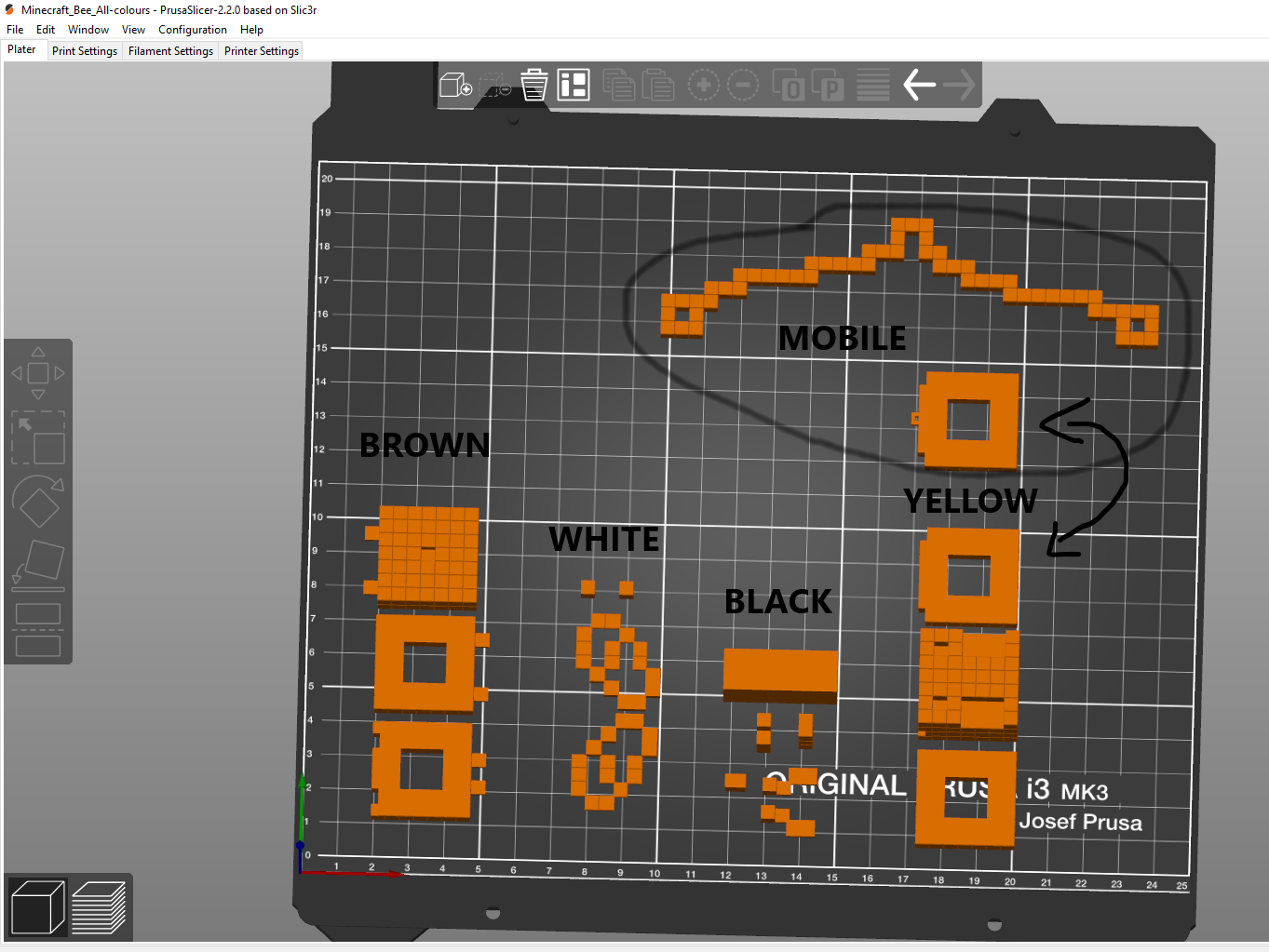1269x952 pixels.
Task: Click the Redo right arrow
Action: tap(959, 85)
